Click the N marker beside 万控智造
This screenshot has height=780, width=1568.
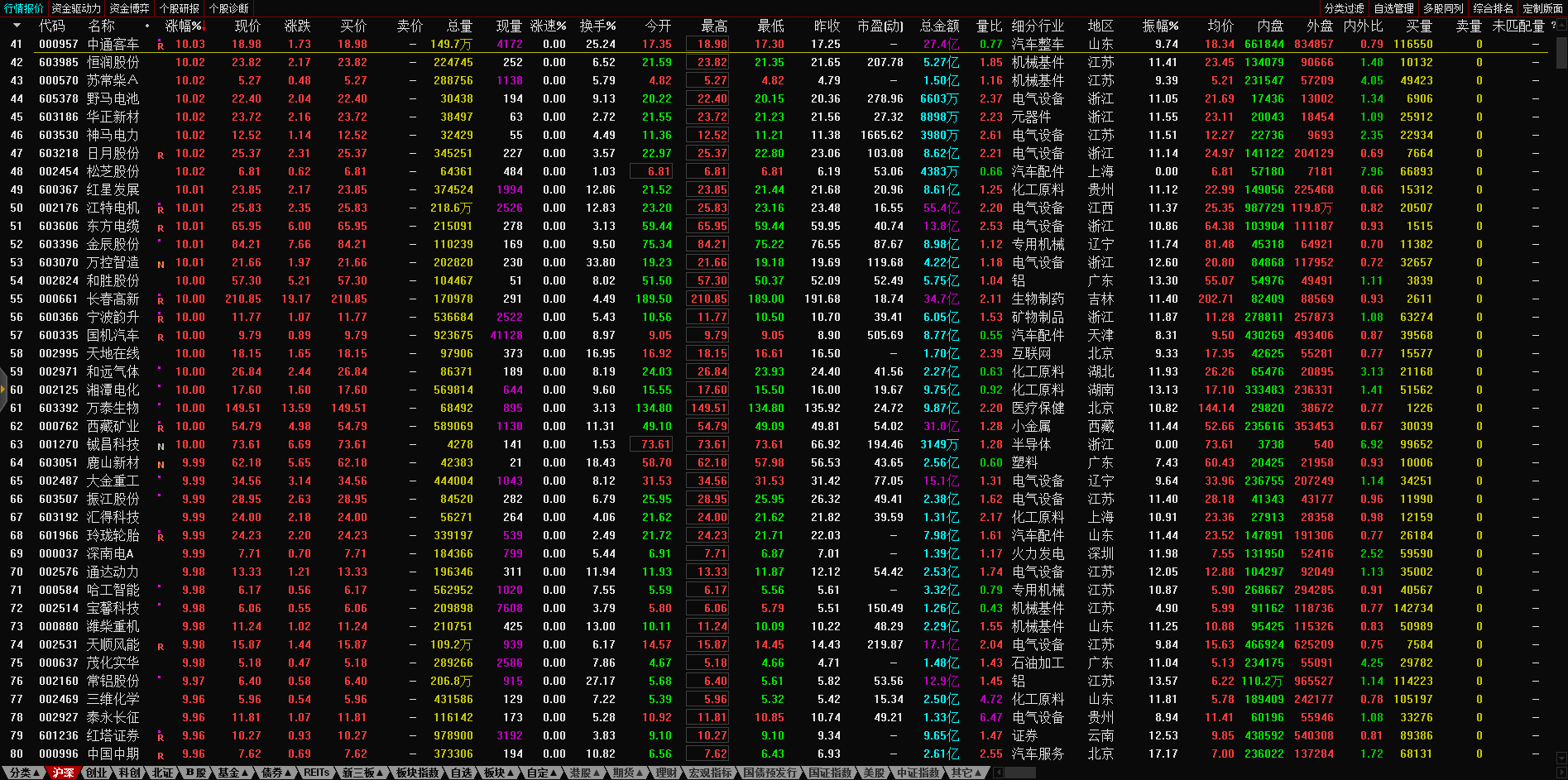(x=161, y=264)
